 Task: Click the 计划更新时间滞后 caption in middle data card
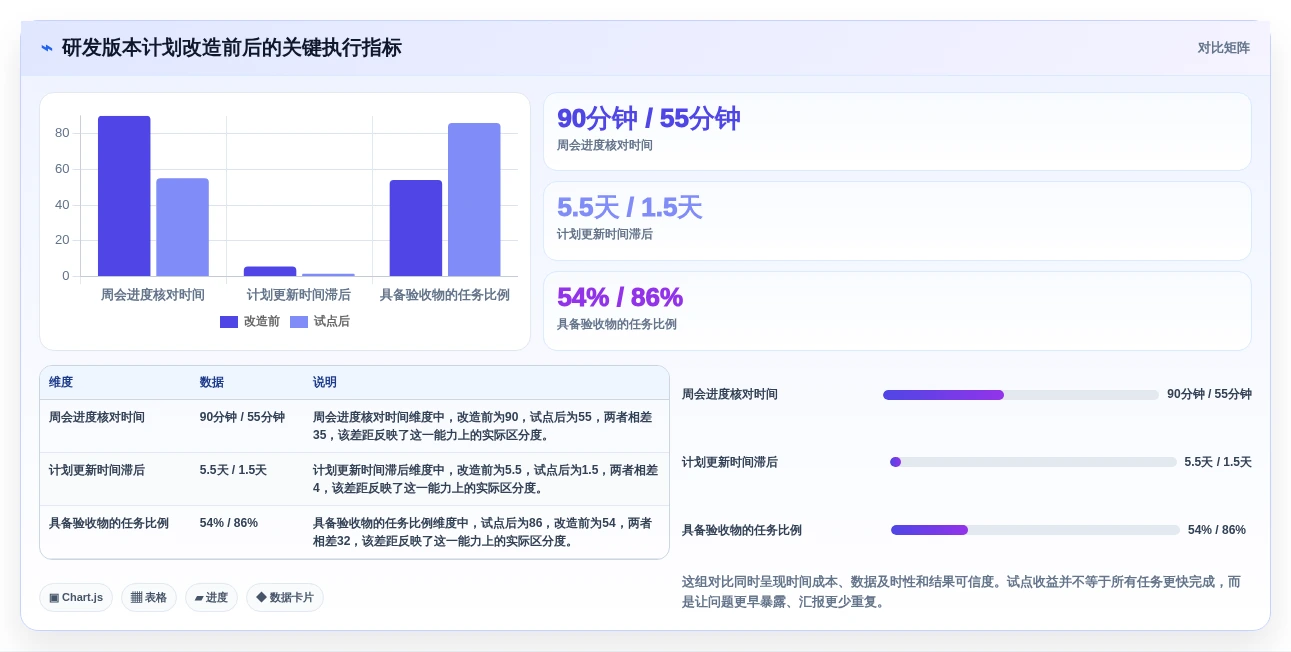(605, 235)
